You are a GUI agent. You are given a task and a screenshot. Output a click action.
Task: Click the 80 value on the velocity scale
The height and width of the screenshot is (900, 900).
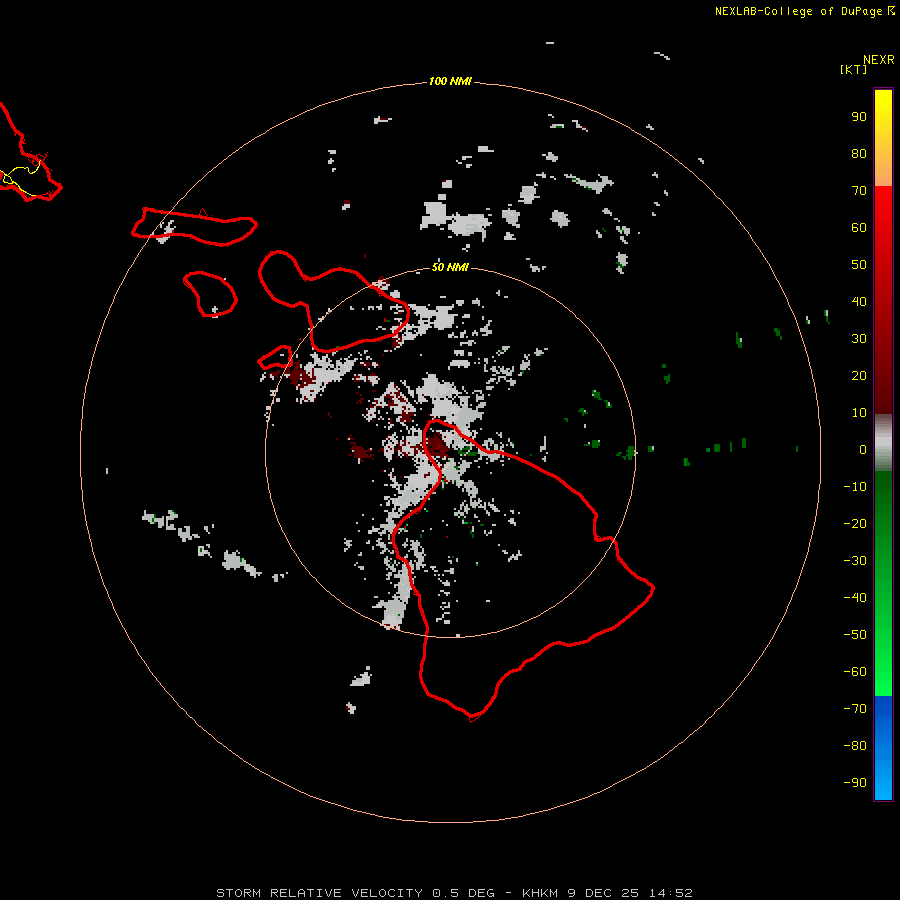pyautogui.click(x=859, y=153)
